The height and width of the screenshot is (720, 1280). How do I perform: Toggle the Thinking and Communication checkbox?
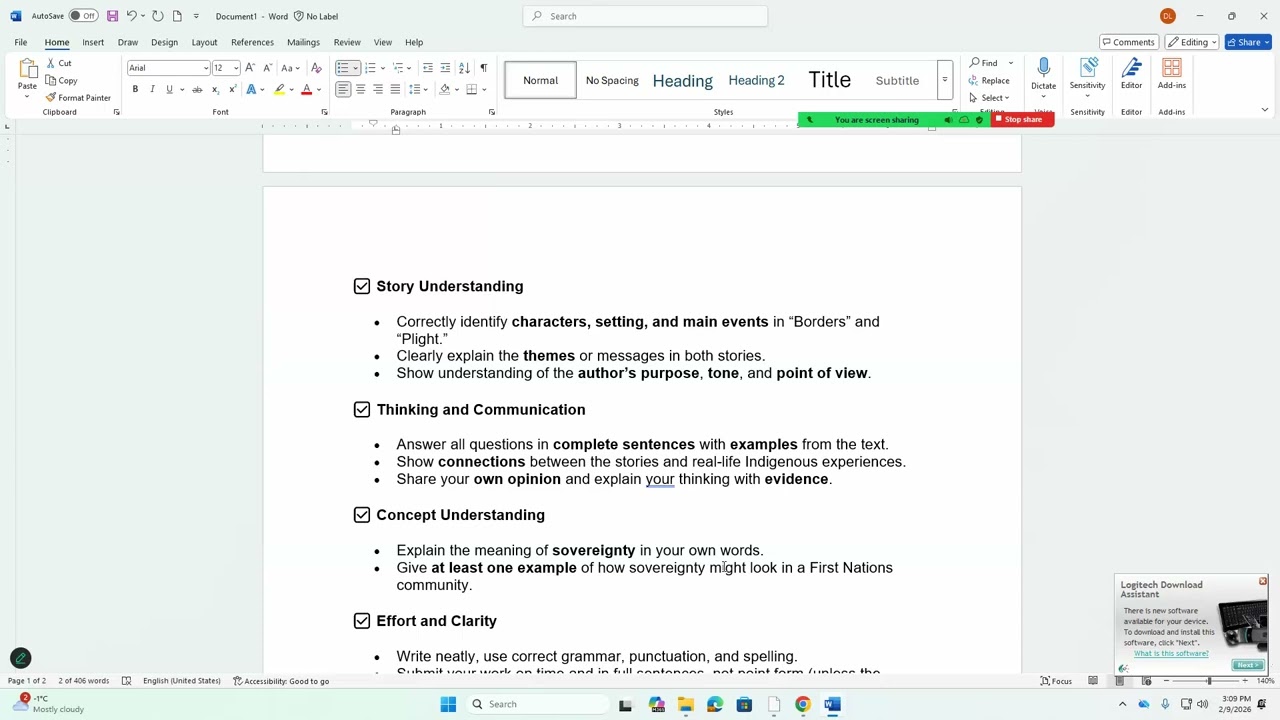click(x=362, y=409)
